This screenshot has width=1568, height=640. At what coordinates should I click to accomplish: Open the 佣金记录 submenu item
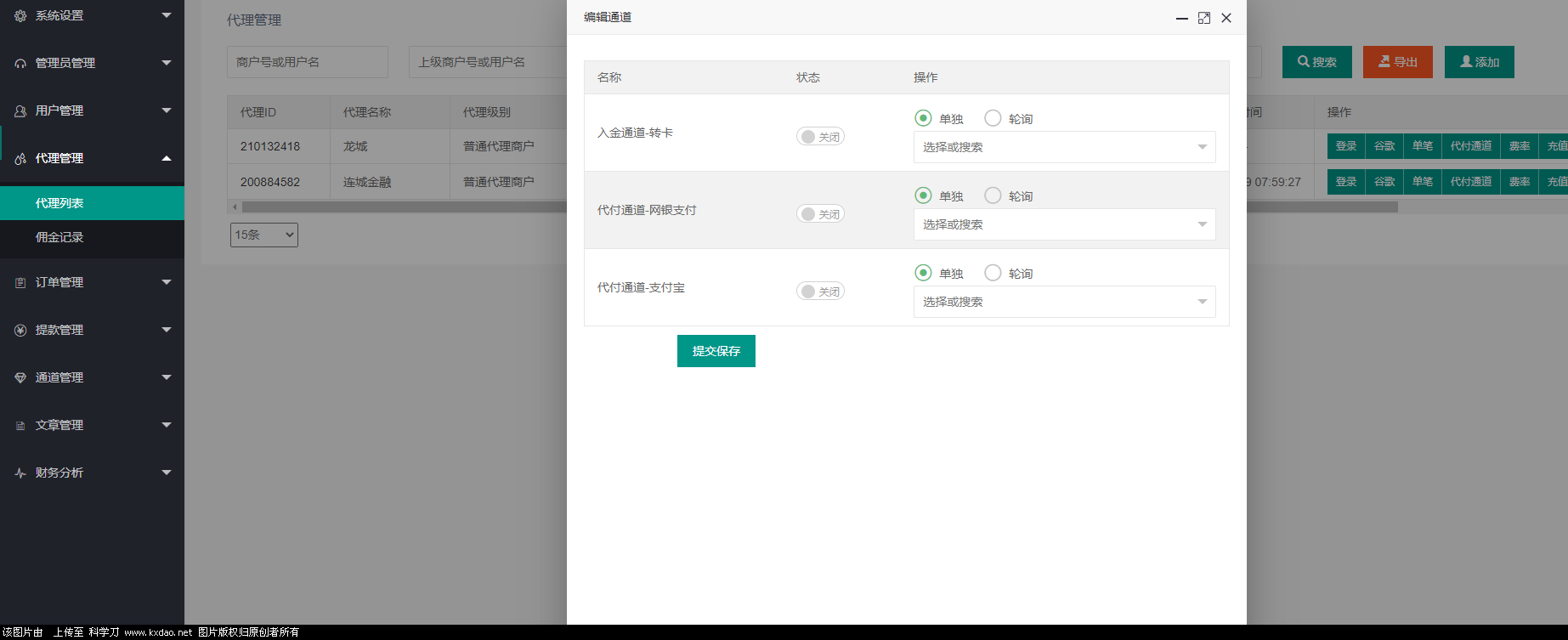(59, 237)
